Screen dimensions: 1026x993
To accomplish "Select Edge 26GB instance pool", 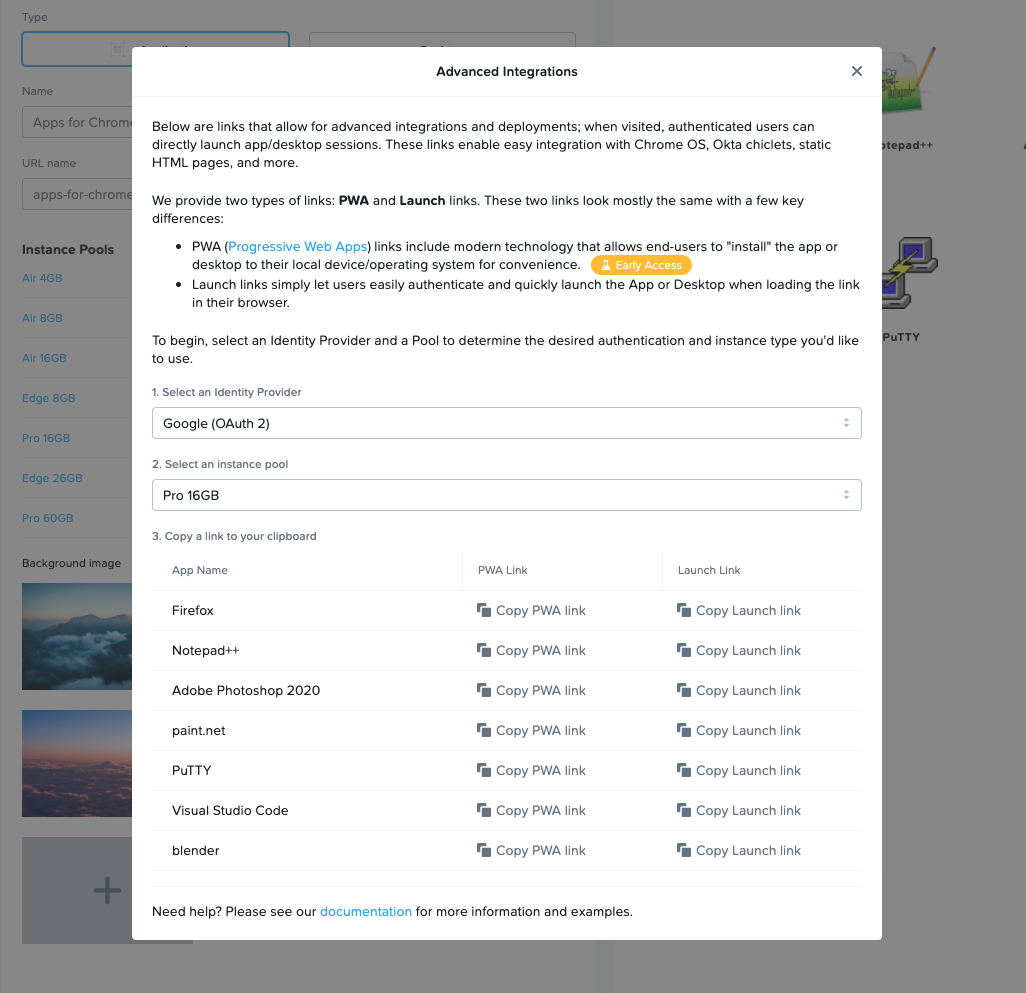I will tap(52, 478).
